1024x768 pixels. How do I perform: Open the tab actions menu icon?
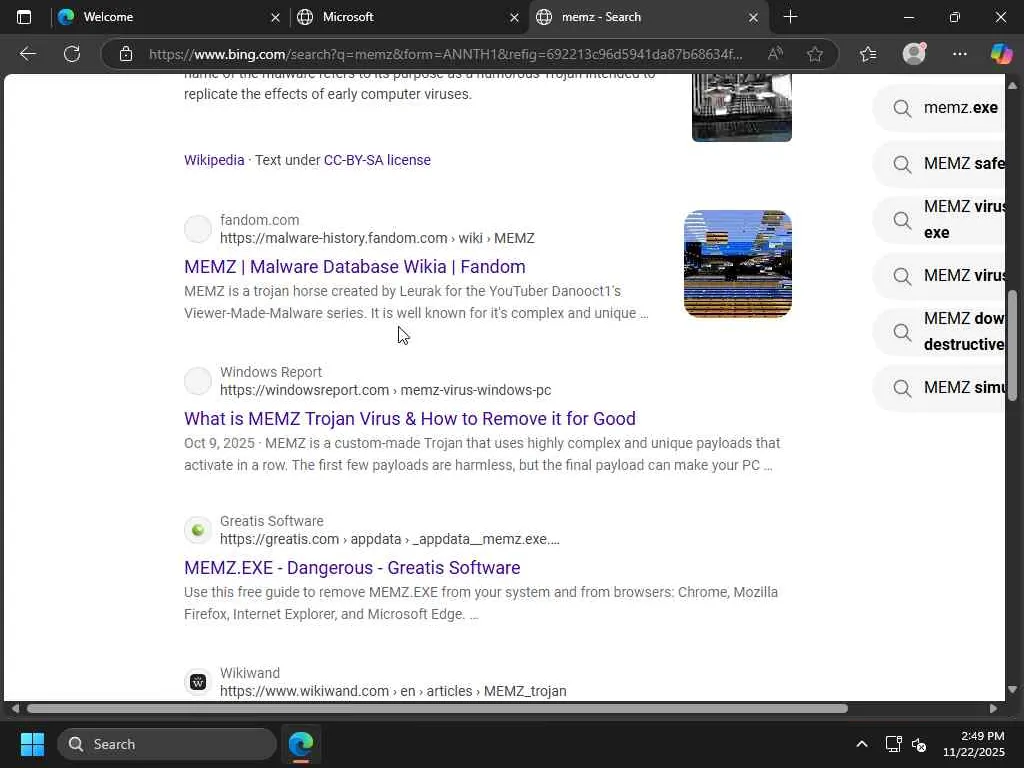click(24, 17)
